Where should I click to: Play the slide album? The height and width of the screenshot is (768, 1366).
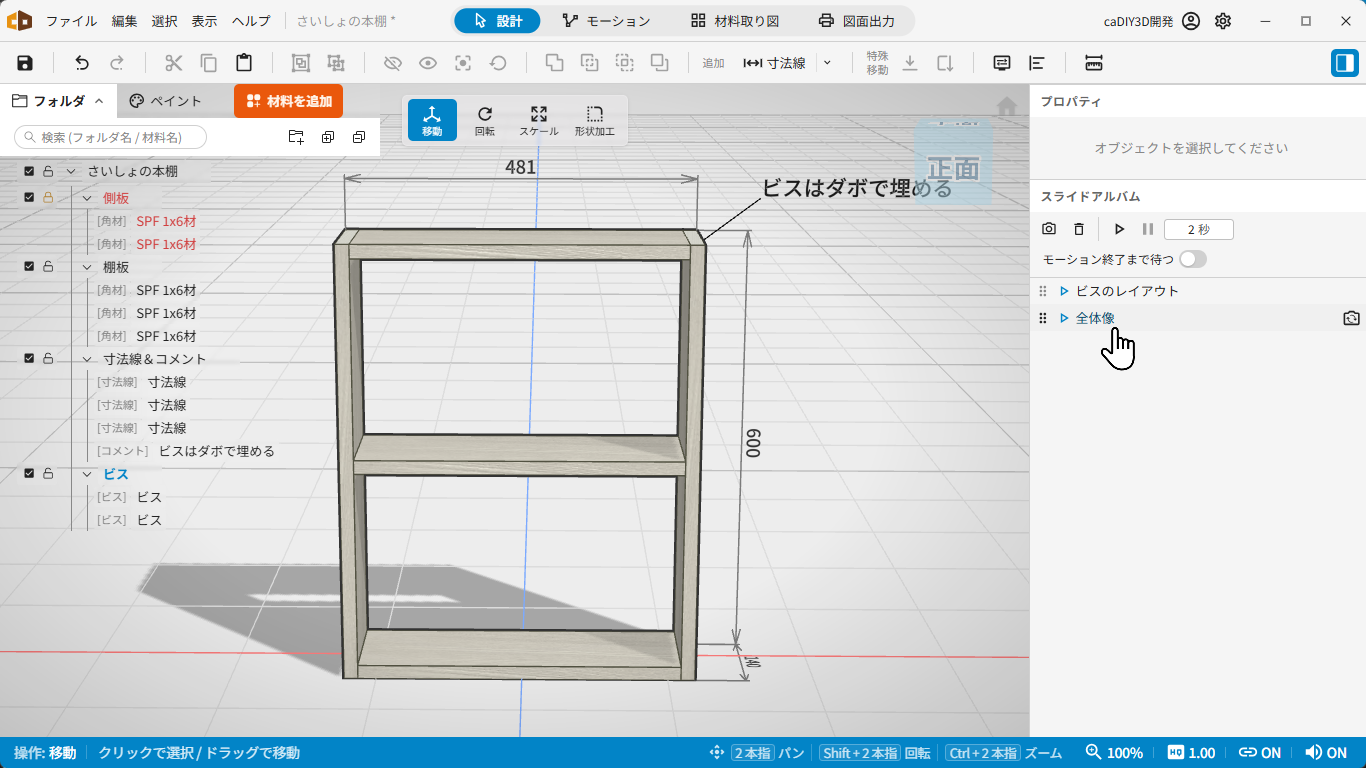coord(1119,229)
